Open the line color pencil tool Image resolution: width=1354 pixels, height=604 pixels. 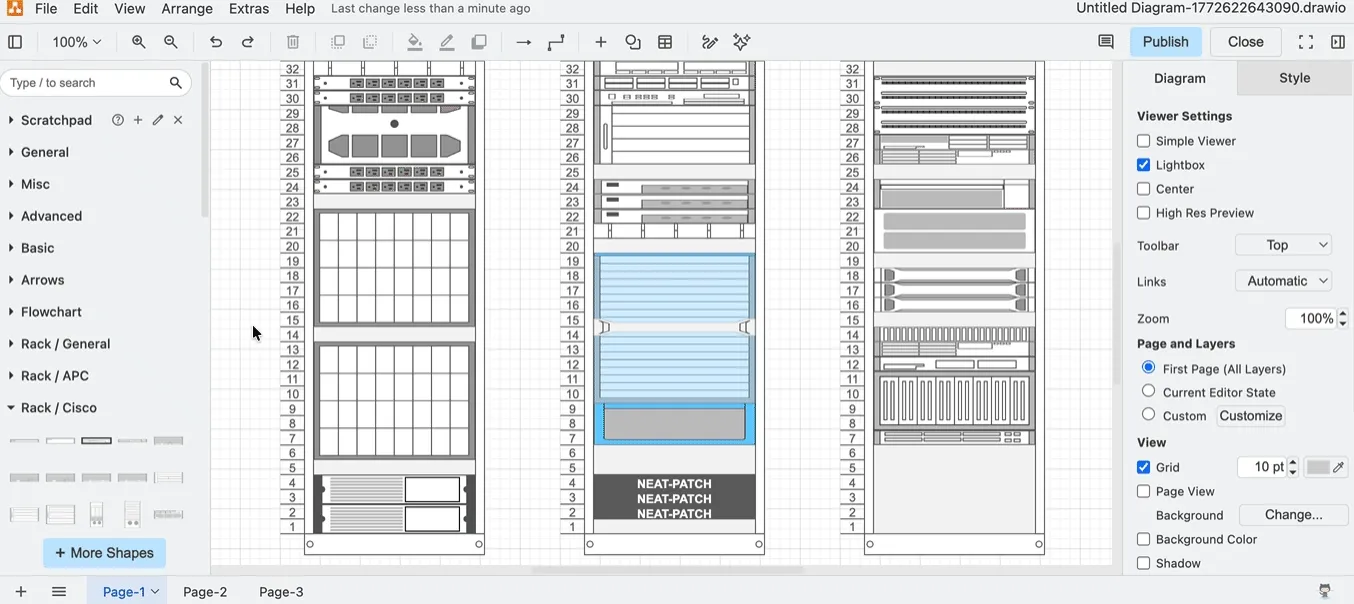click(447, 42)
